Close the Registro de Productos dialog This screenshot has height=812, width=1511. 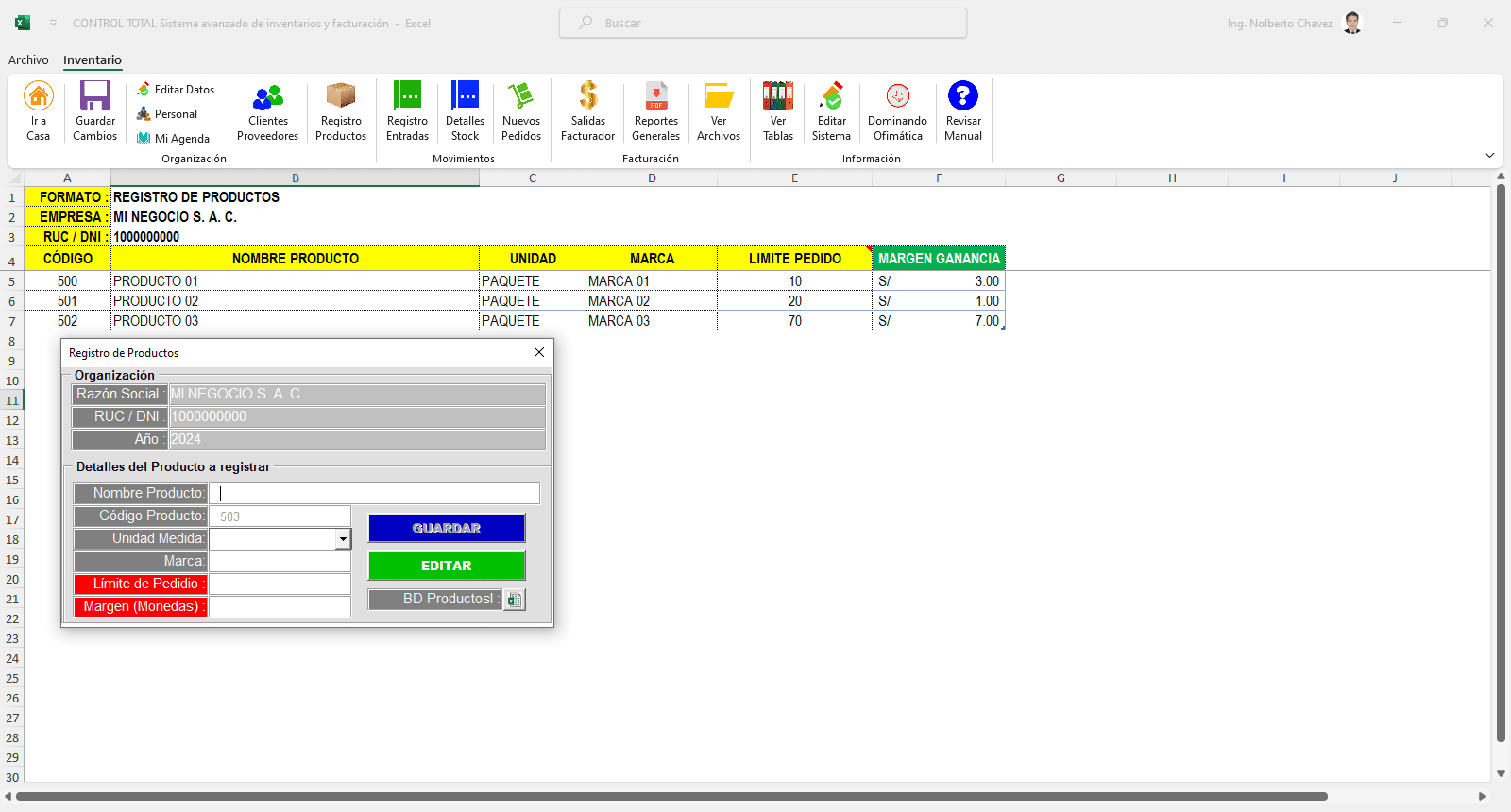click(539, 352)
